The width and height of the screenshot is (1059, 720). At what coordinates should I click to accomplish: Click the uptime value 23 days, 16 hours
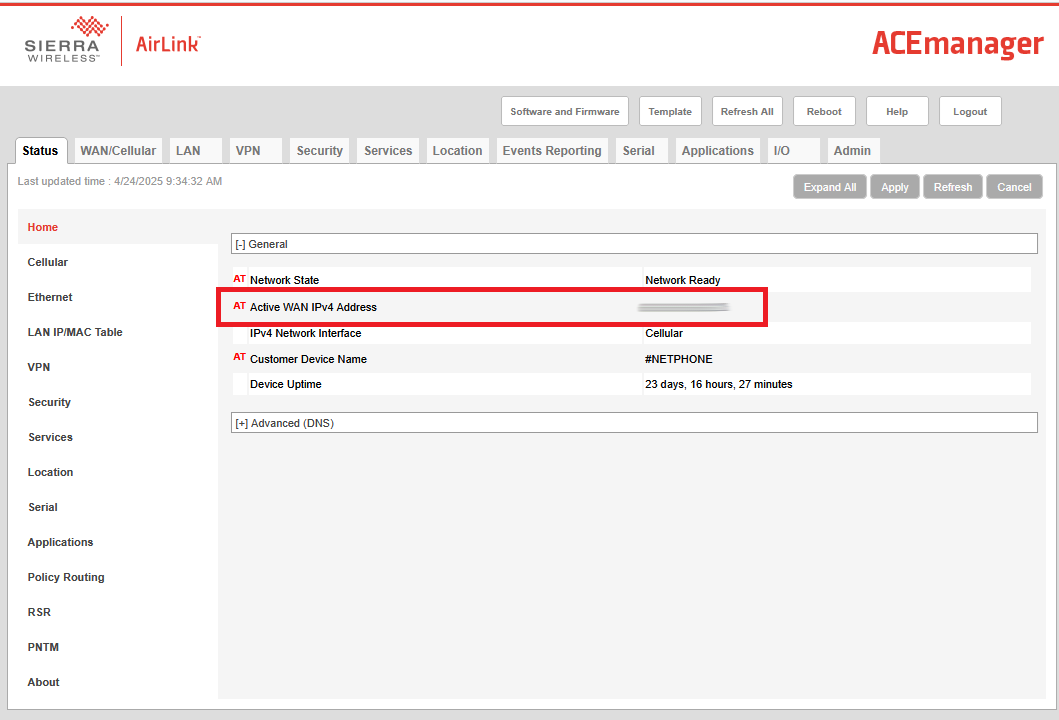pyautogui.click(x=719, y=384)
